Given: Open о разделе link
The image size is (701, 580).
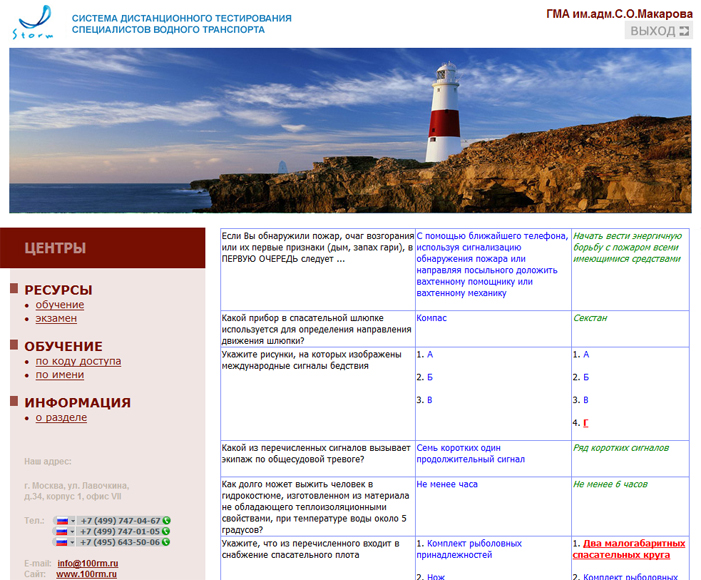Looking at the screenshot, I should pos(61,417).
